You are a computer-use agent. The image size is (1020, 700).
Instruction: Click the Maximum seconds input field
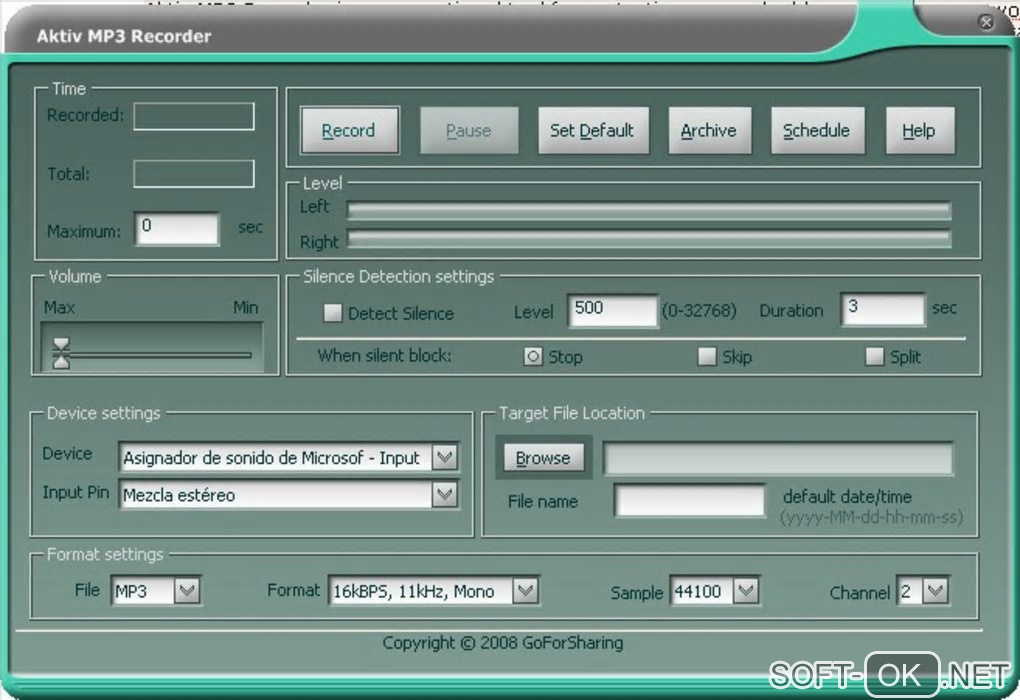coord(176,228)
